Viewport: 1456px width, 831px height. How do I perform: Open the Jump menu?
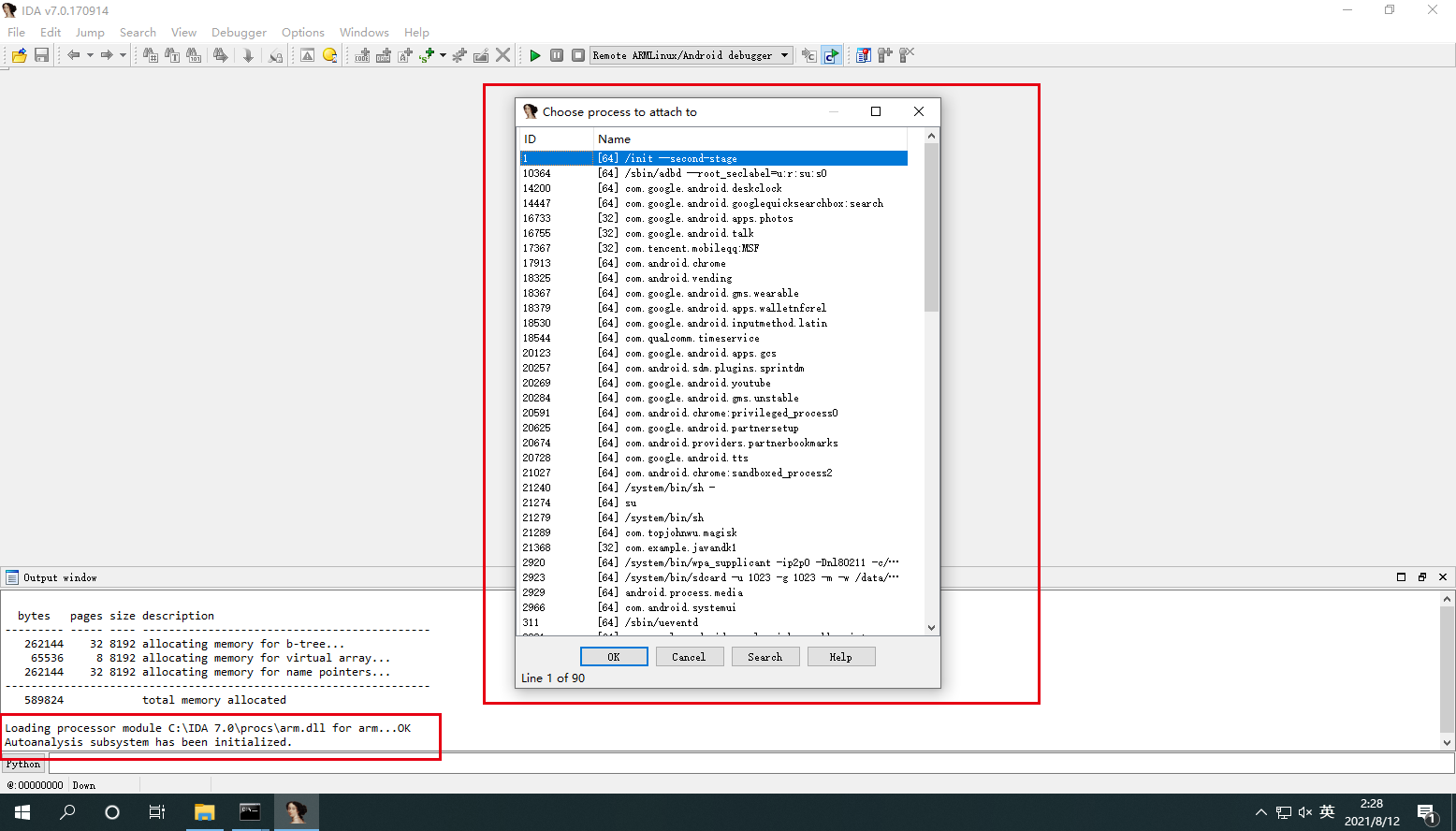click(x=90, y=32)
